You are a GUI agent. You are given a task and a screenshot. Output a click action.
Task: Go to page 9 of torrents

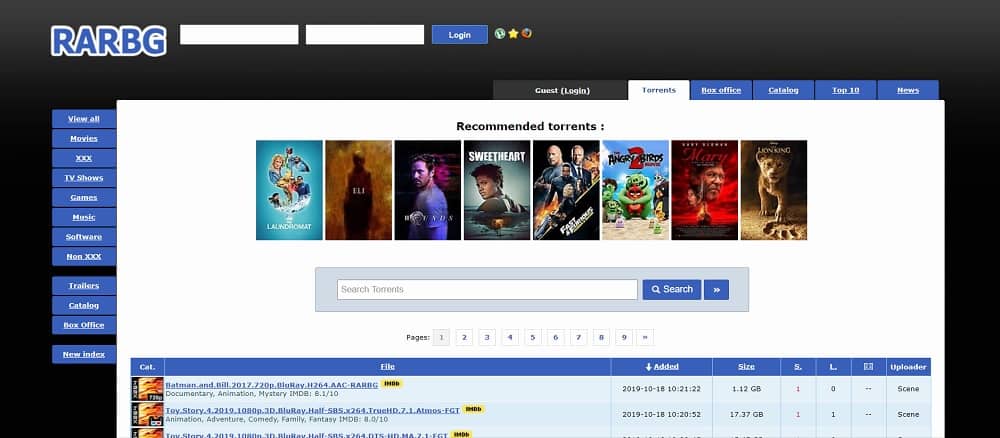[x=624, y=337]
